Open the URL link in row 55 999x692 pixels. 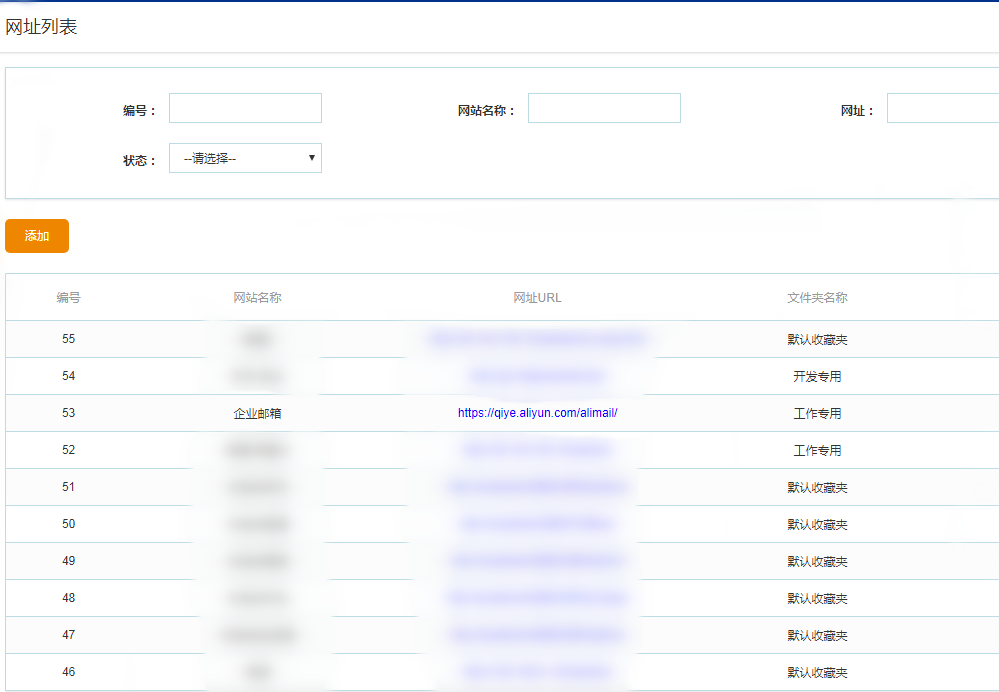point(538,339)
